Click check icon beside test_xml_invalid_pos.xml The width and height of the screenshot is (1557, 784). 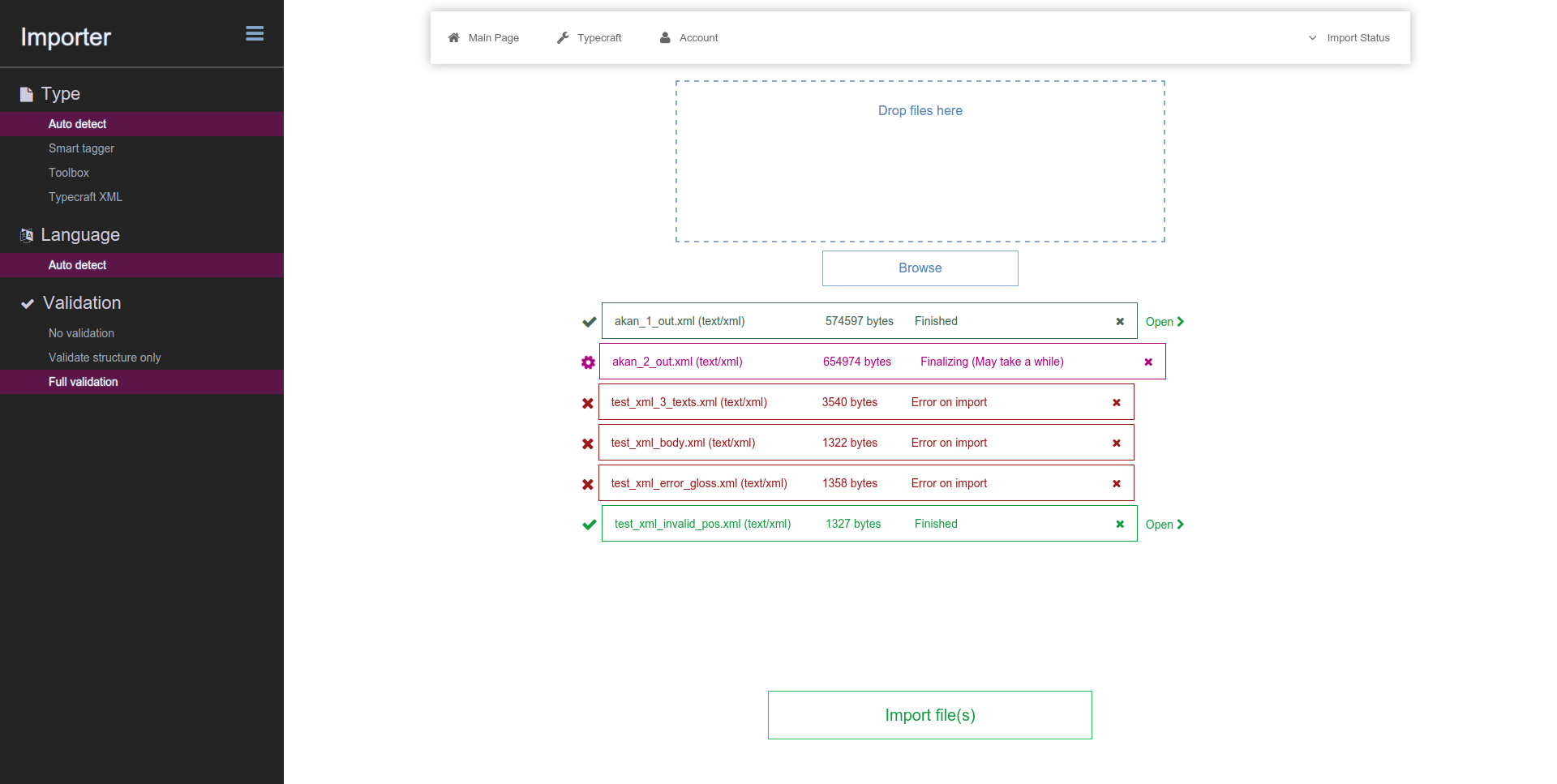[590, 525]
